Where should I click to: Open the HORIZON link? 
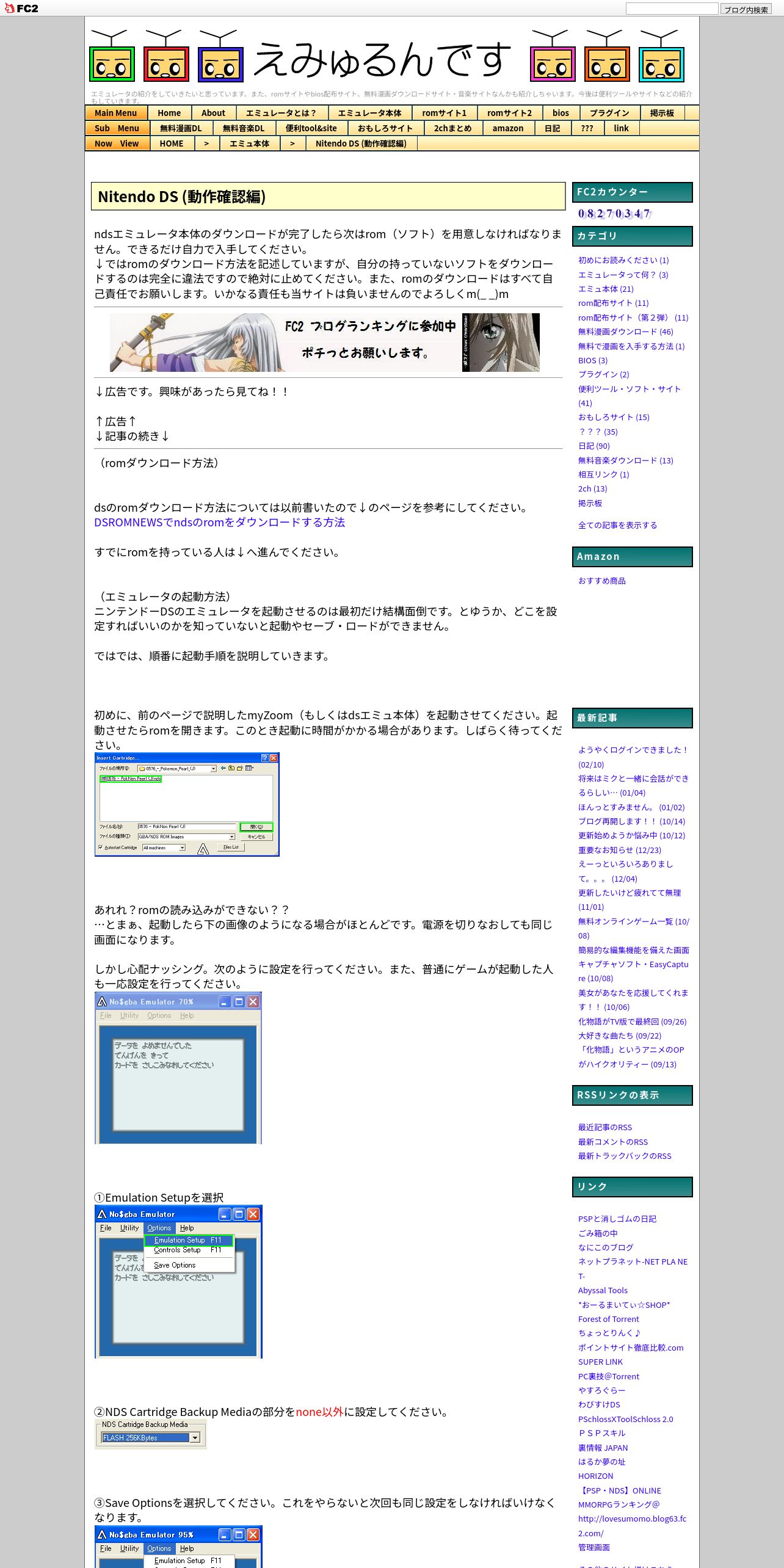[x=596, y=1476]
